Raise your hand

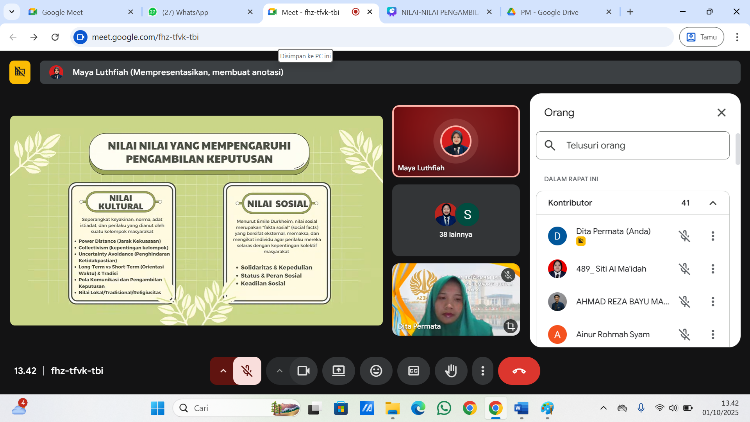(451, 370)
